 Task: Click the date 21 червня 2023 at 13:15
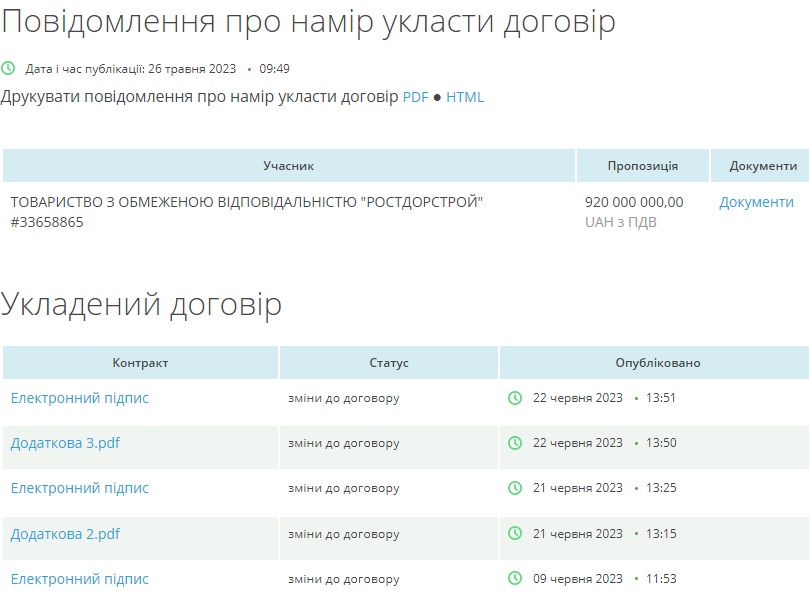click(578, 534)
